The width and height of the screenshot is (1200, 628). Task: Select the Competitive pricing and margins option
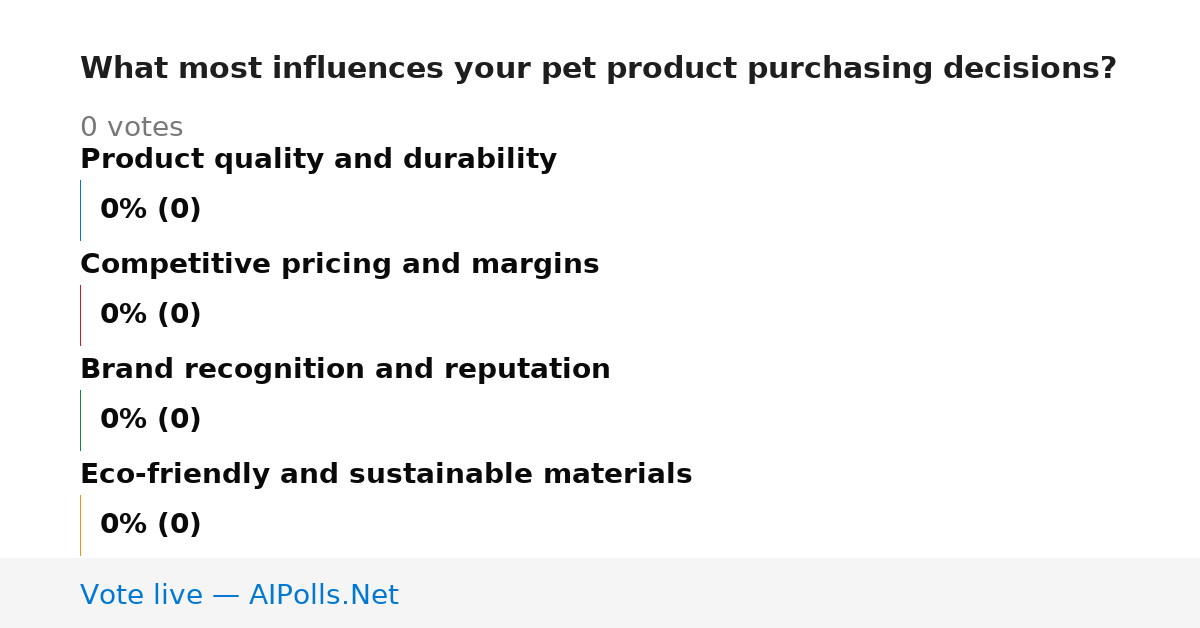click(339, 265)
